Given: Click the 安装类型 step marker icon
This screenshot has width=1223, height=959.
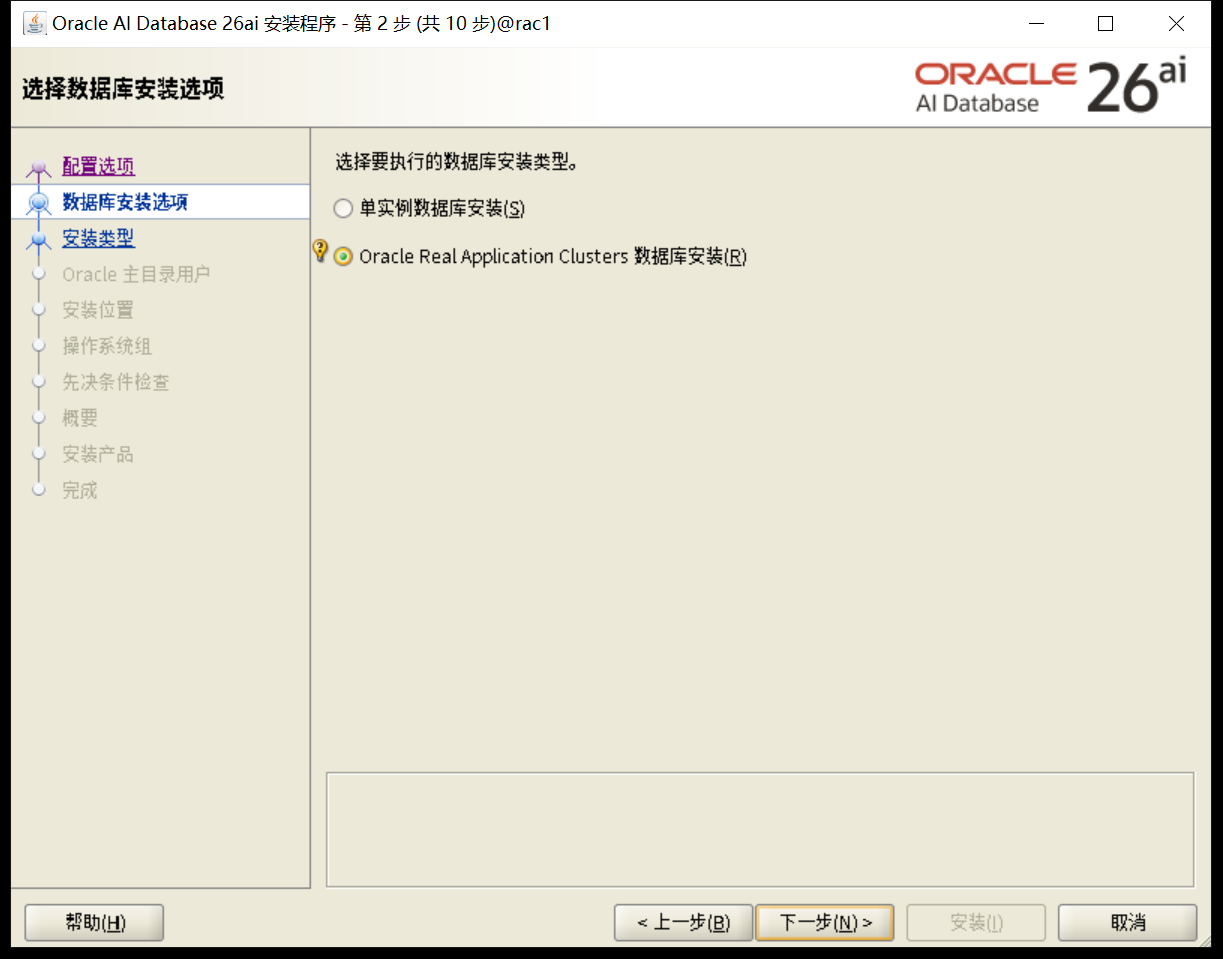Looking at the screenshot, I should pyautogui.click(x=39, y=240).
